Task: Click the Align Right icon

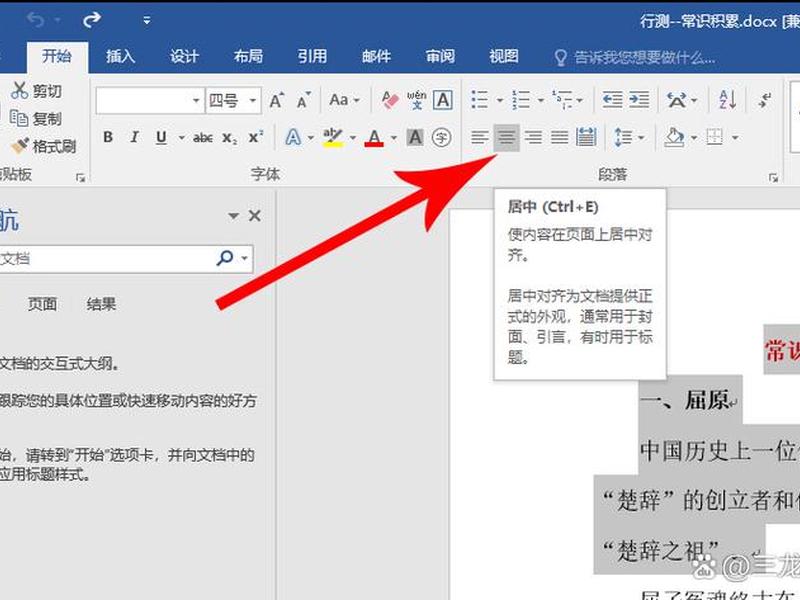Action: [x=533, y=137]
